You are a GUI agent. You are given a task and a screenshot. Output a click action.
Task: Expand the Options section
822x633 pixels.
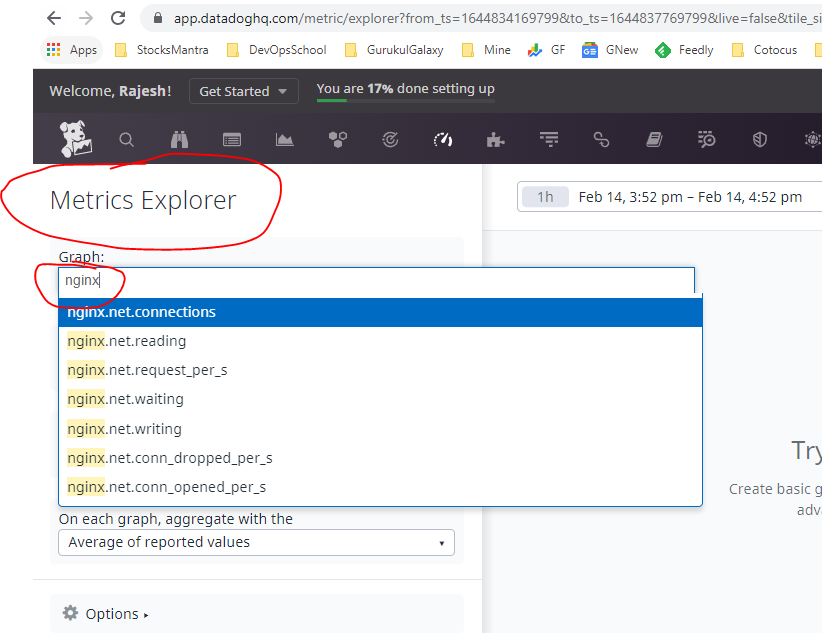105,614
